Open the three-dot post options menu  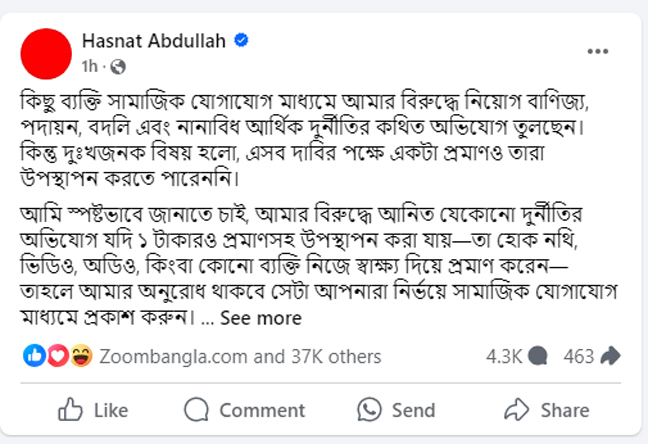tap(598, 51)
